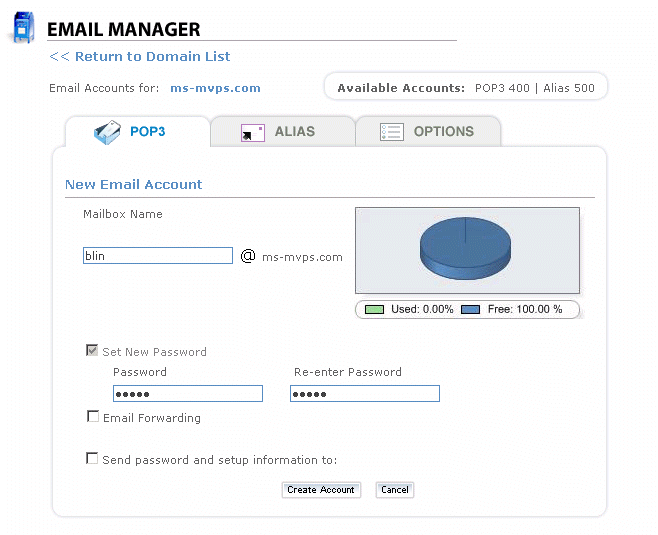The image size is (658, 535).
Task: Click the POP3 mail tray icon
Action: (x=107, y=132)
